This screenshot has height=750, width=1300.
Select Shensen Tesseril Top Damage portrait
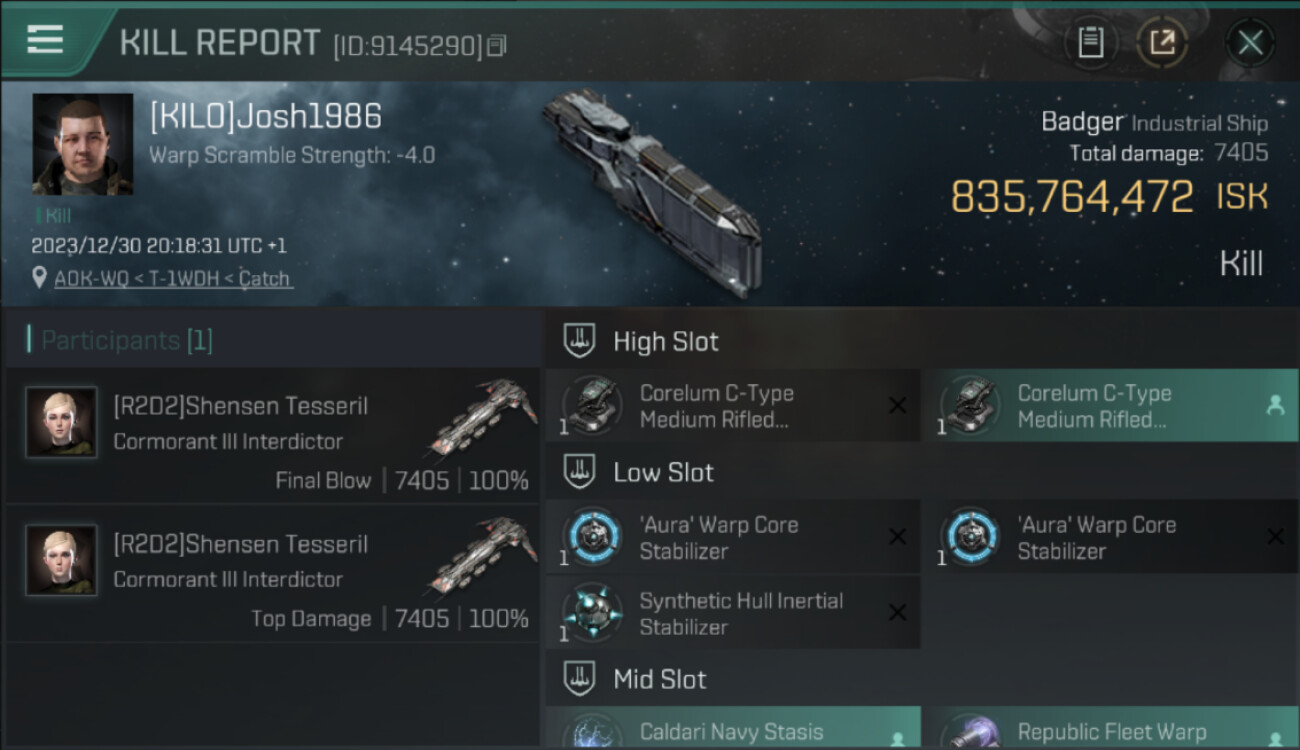[x=62, y=561]
